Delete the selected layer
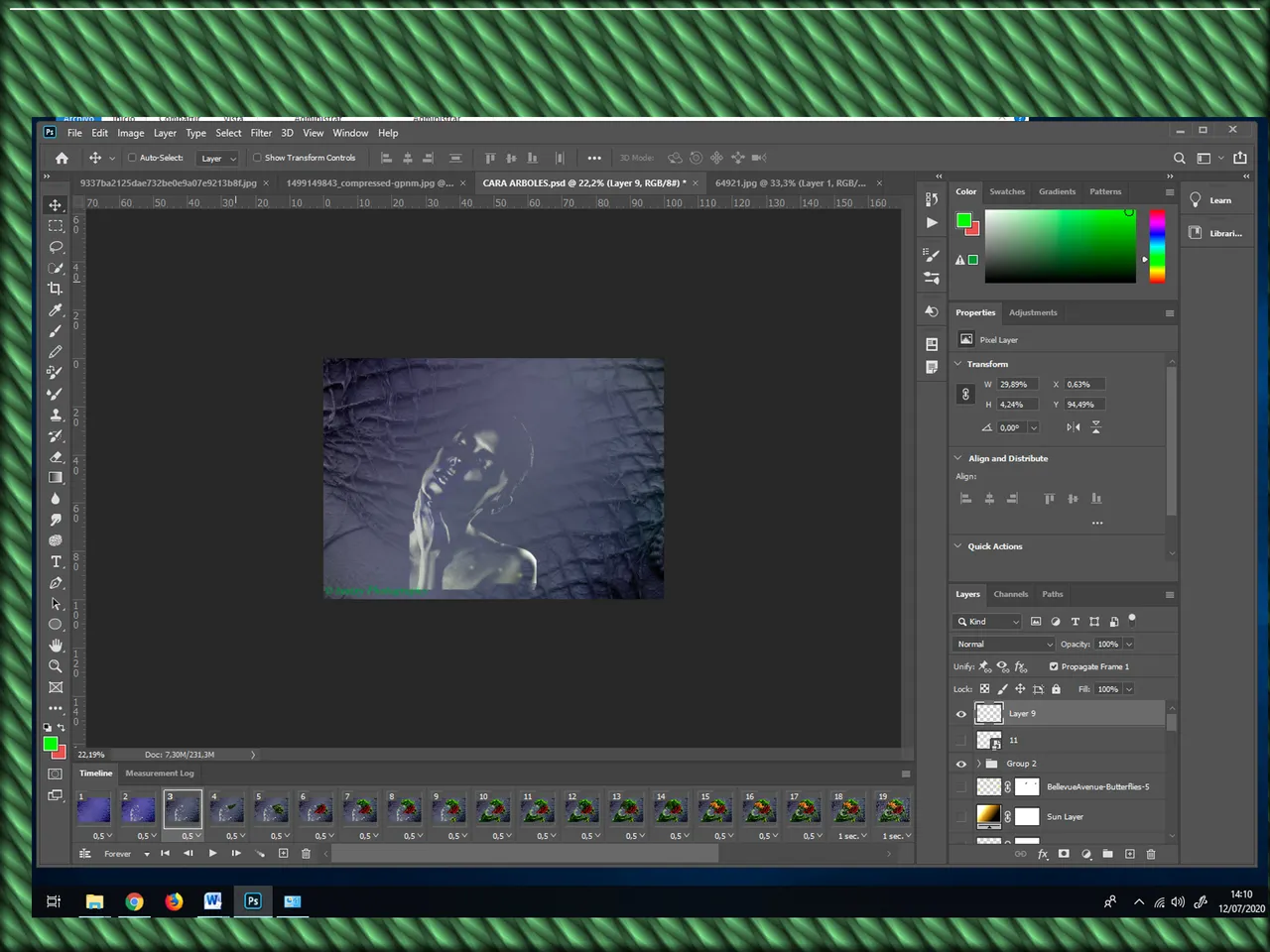The image size is (1270, 952). pyautogui.click(x=1151, y=854)
